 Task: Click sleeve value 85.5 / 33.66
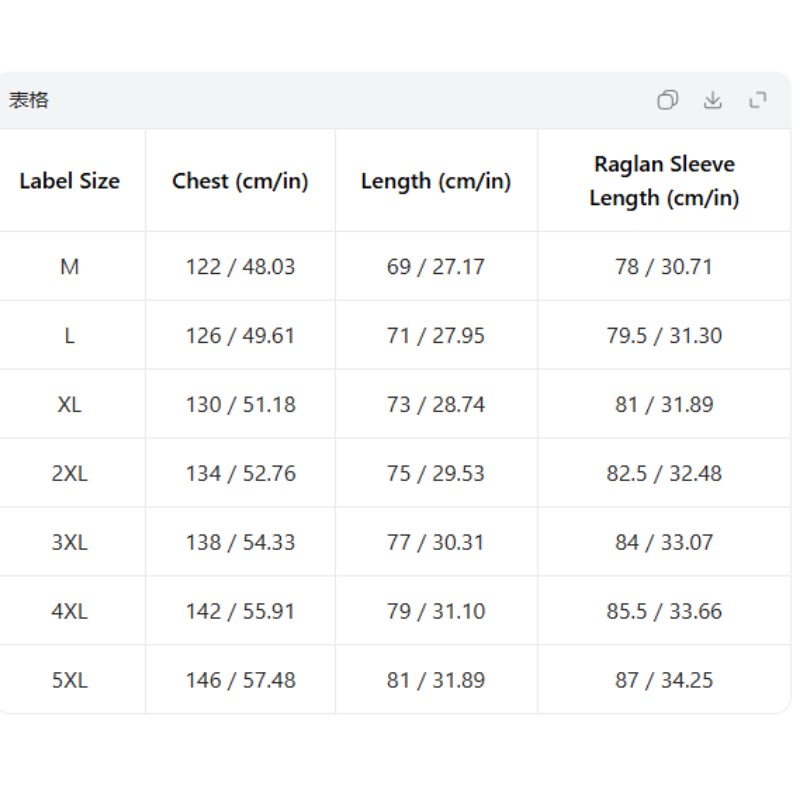coord(664,611)
